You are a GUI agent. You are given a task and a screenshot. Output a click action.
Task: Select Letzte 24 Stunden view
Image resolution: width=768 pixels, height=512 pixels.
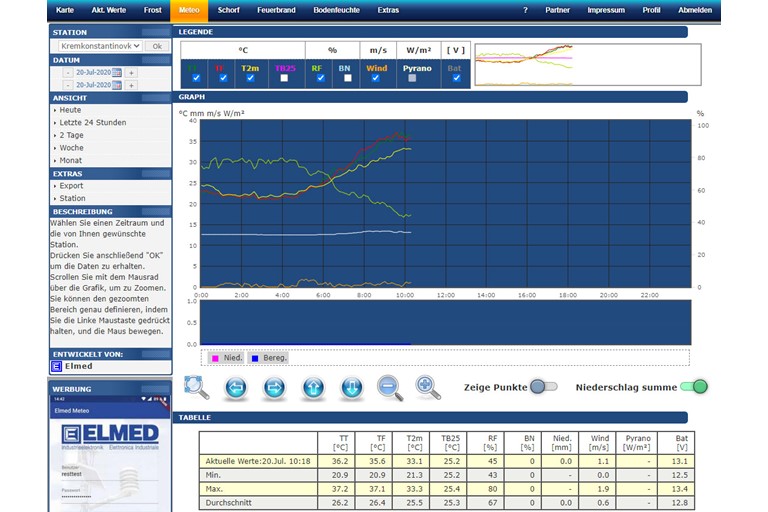coord(92,122)
